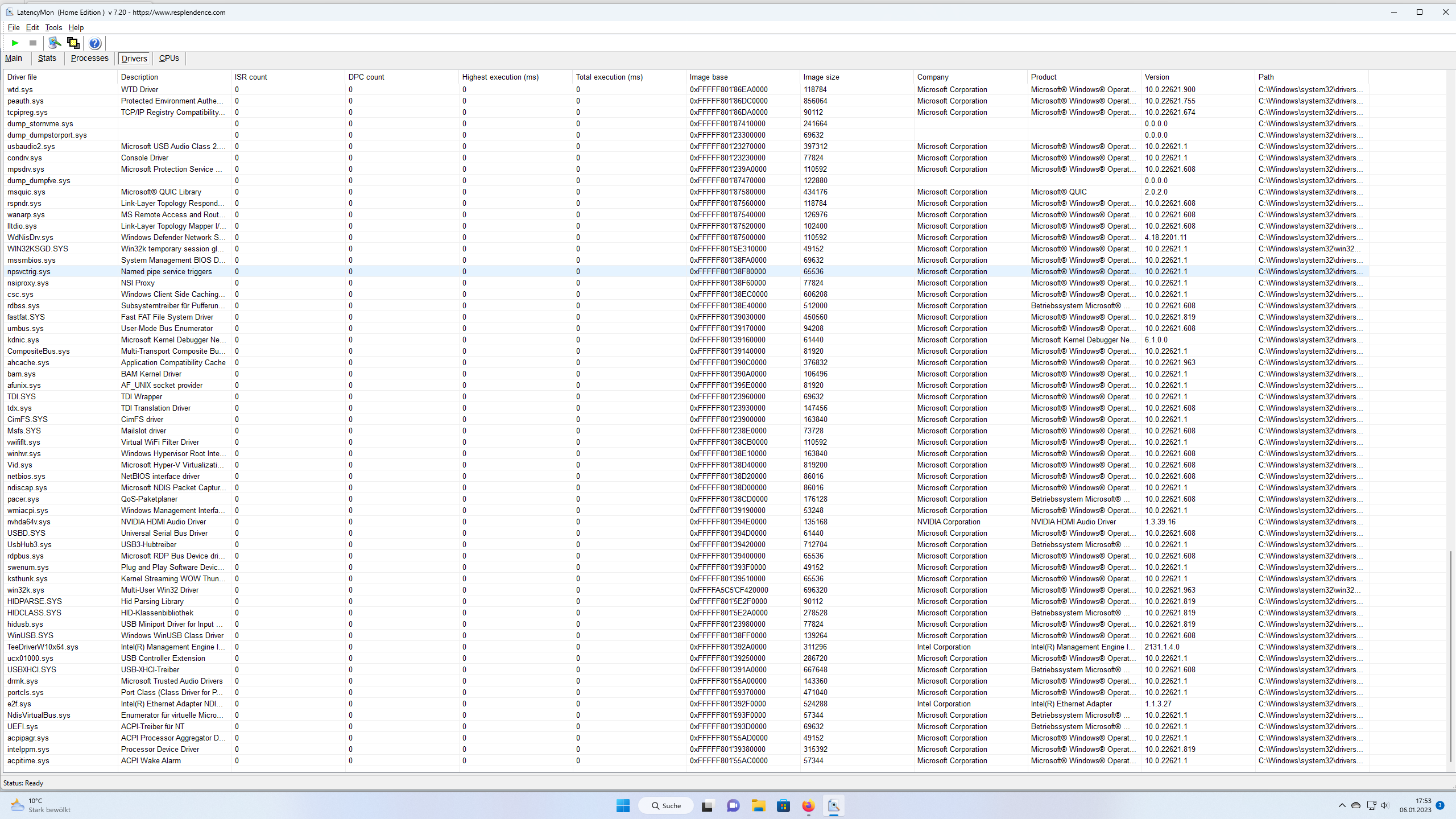
Task: Sort by DPC count column header
Action: [366, 77]
